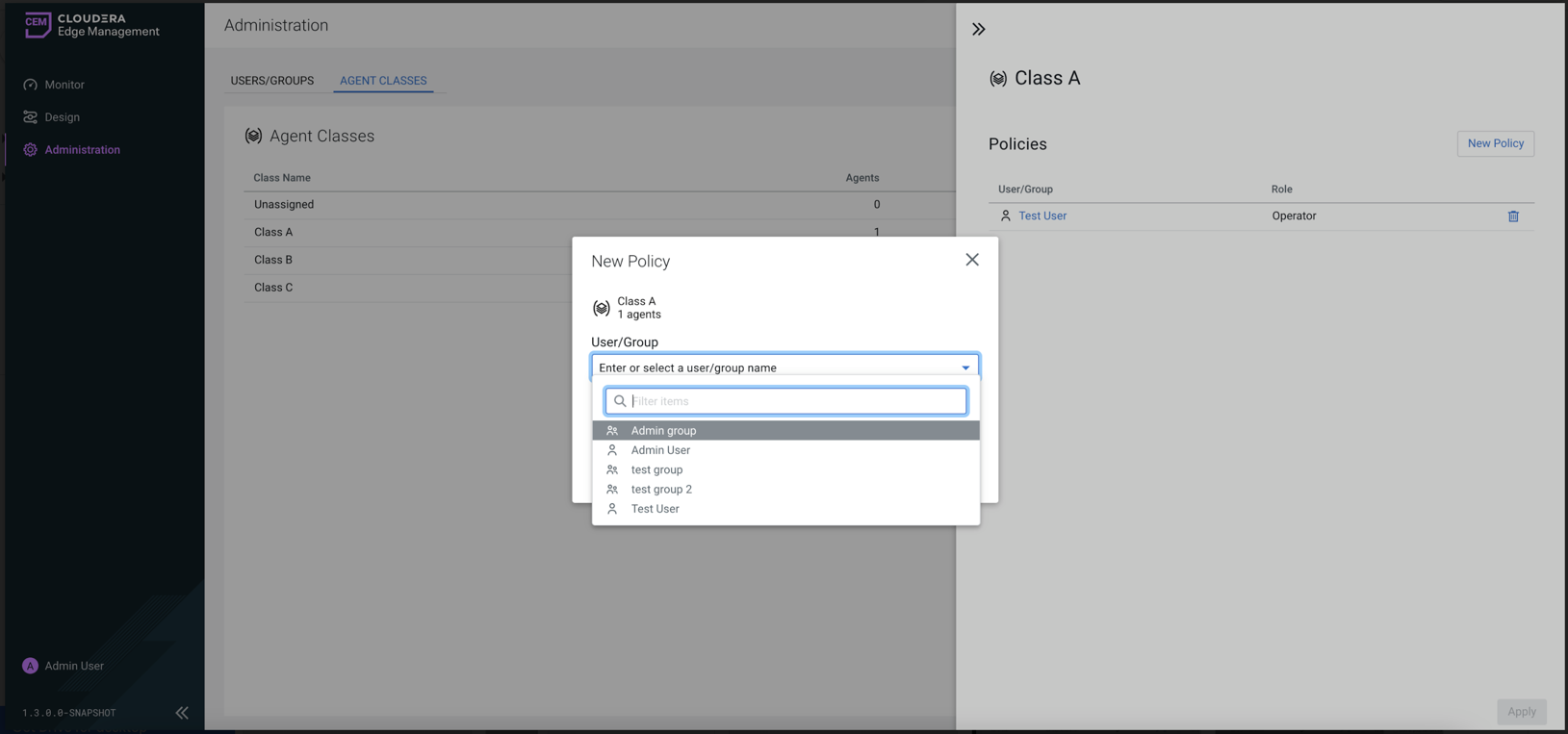Select Admin User from dropdown list
Image resolution: width=1568 pixels, height=734 pixels.
click(x=660, y=450)
